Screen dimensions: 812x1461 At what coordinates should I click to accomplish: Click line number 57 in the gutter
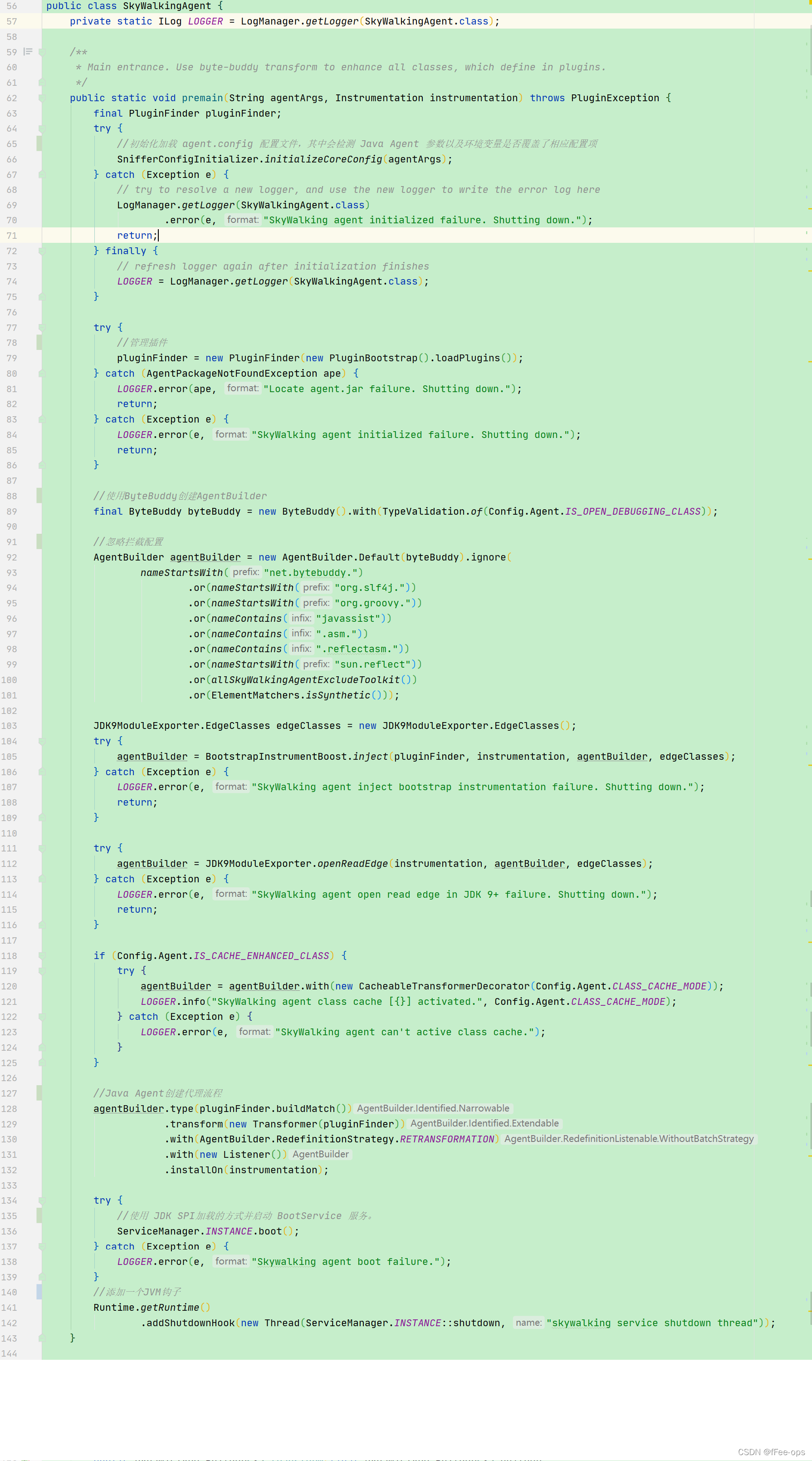pyautogui.click(x=12, y=21)
